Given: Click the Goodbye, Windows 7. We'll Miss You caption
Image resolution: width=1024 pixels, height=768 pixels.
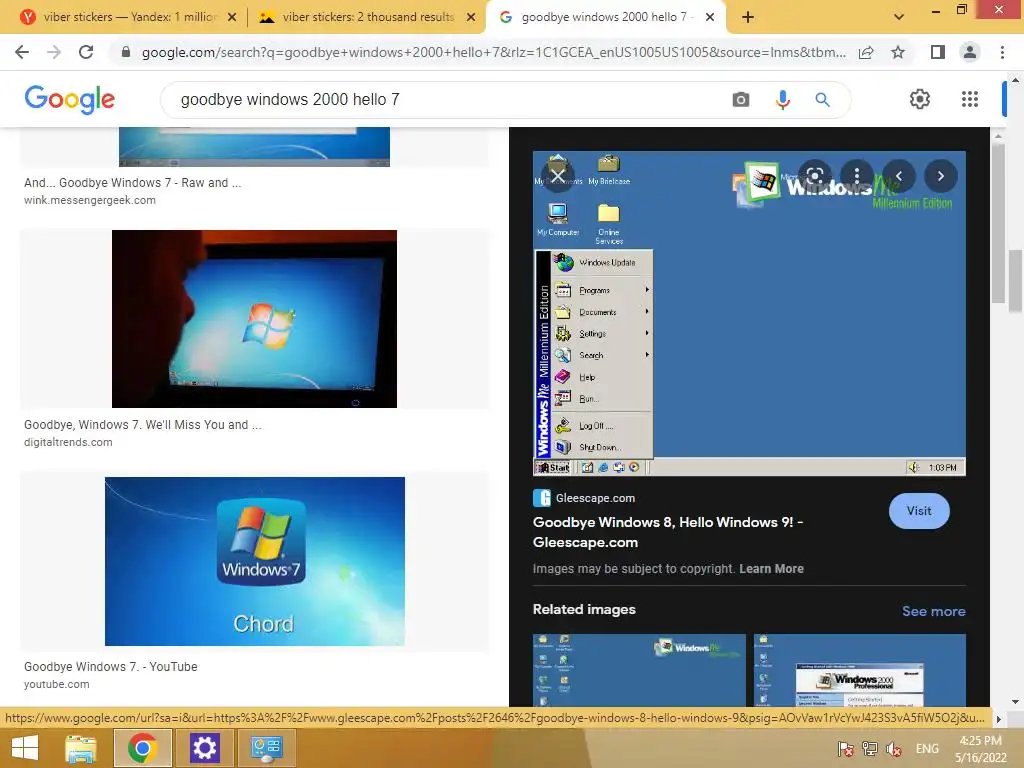Looking at the screenshot, I should click(x=142, y=424).
